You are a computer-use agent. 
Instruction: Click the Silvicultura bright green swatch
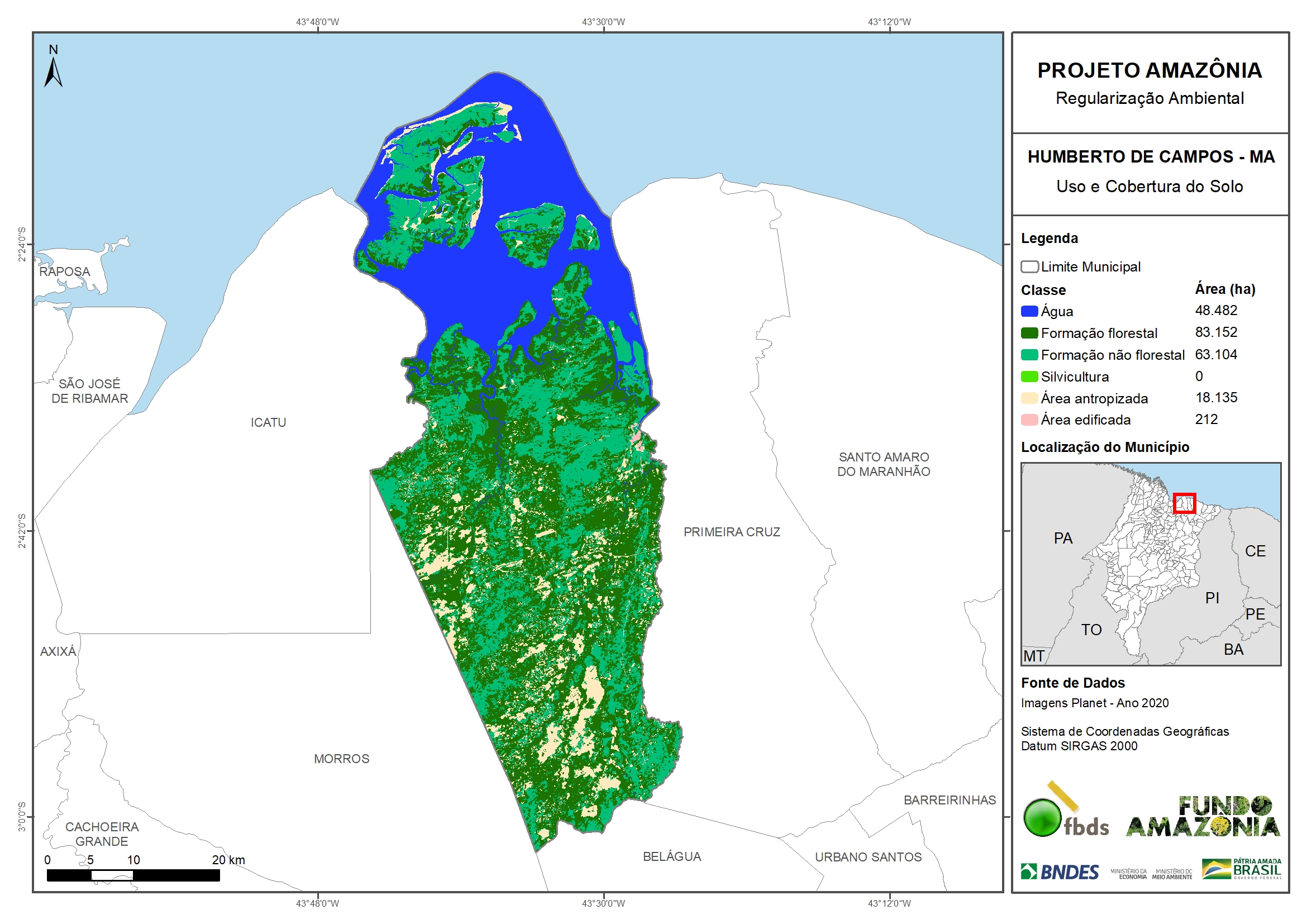tap(1029, 377)
